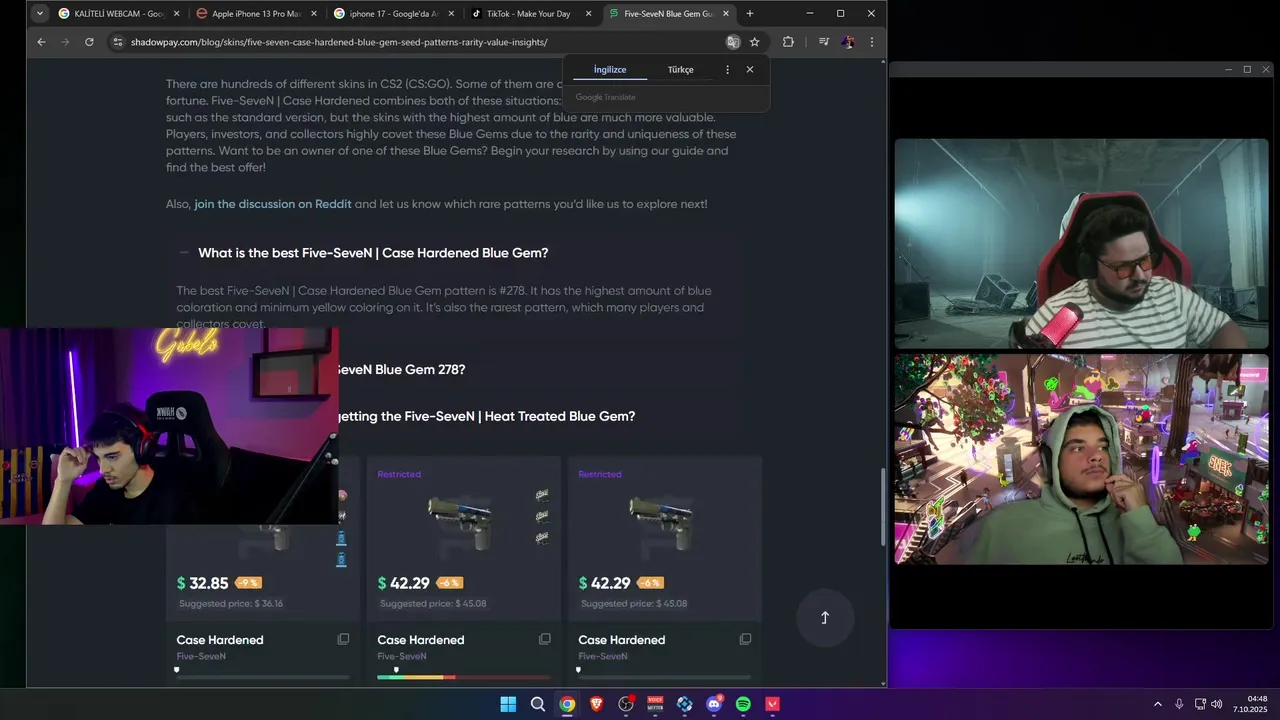Open Valorant from the taskbar
1280x720 pixels.
772,704
